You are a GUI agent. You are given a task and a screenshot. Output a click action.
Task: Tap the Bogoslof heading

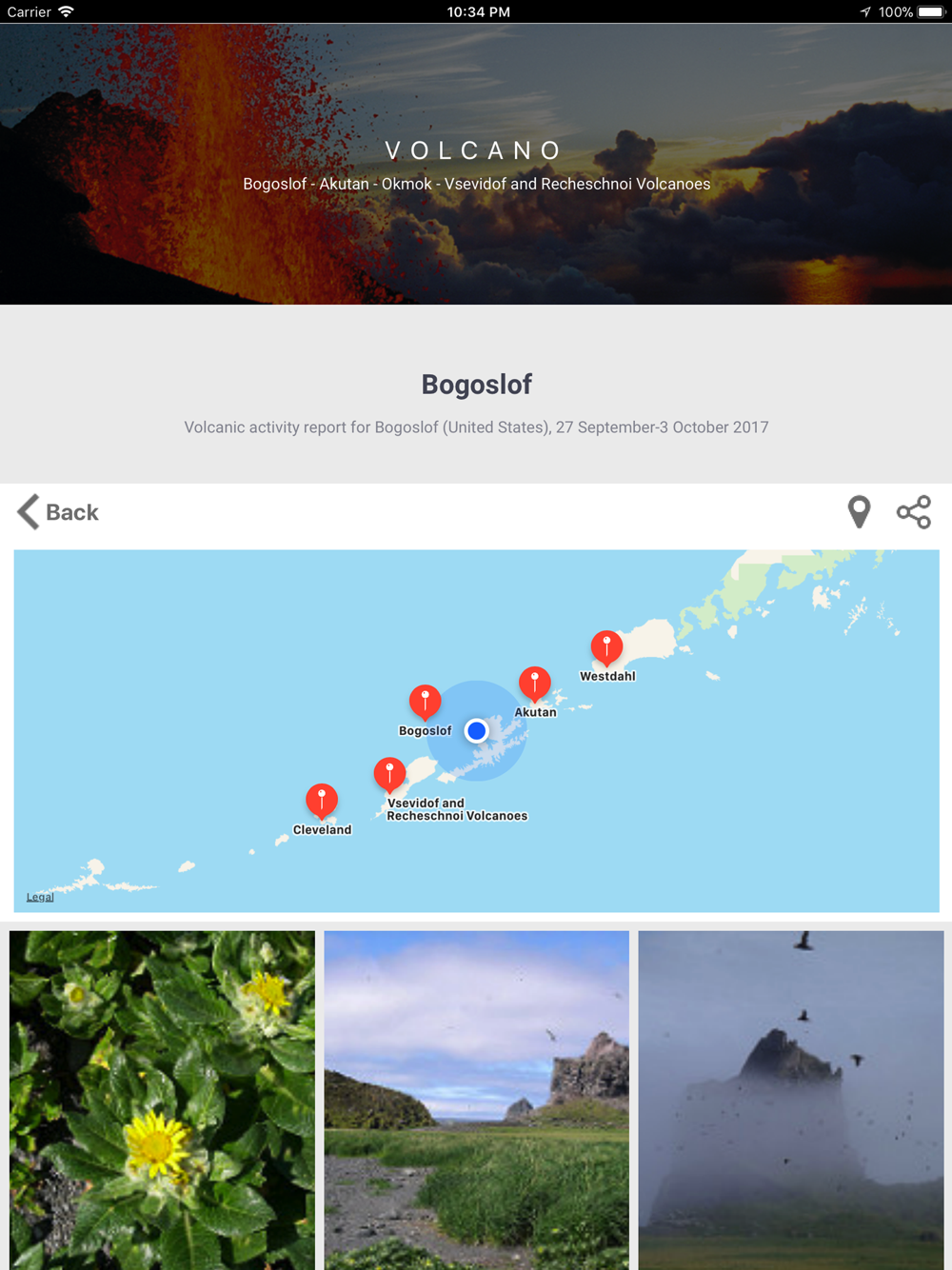point(476,385)
